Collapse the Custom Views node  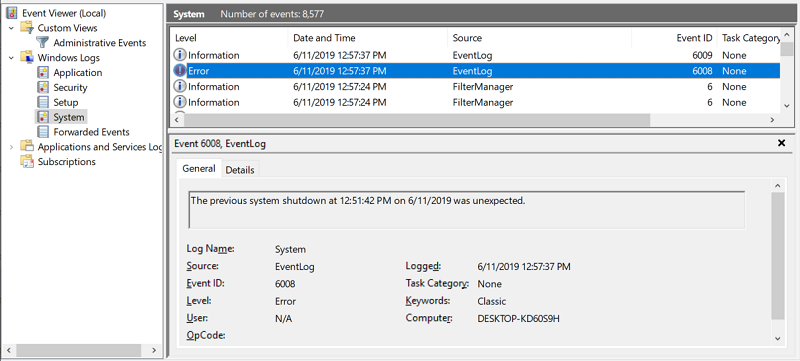click(11, 28)
